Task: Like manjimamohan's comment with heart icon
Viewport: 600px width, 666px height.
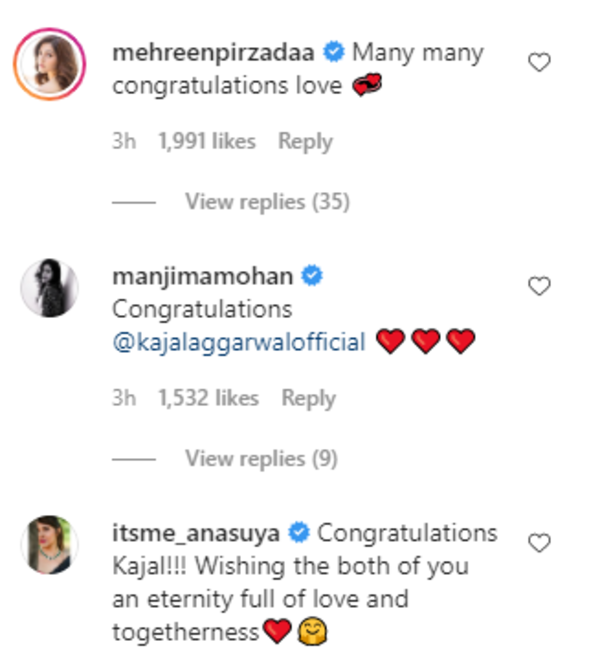Action: pos(539,286)
